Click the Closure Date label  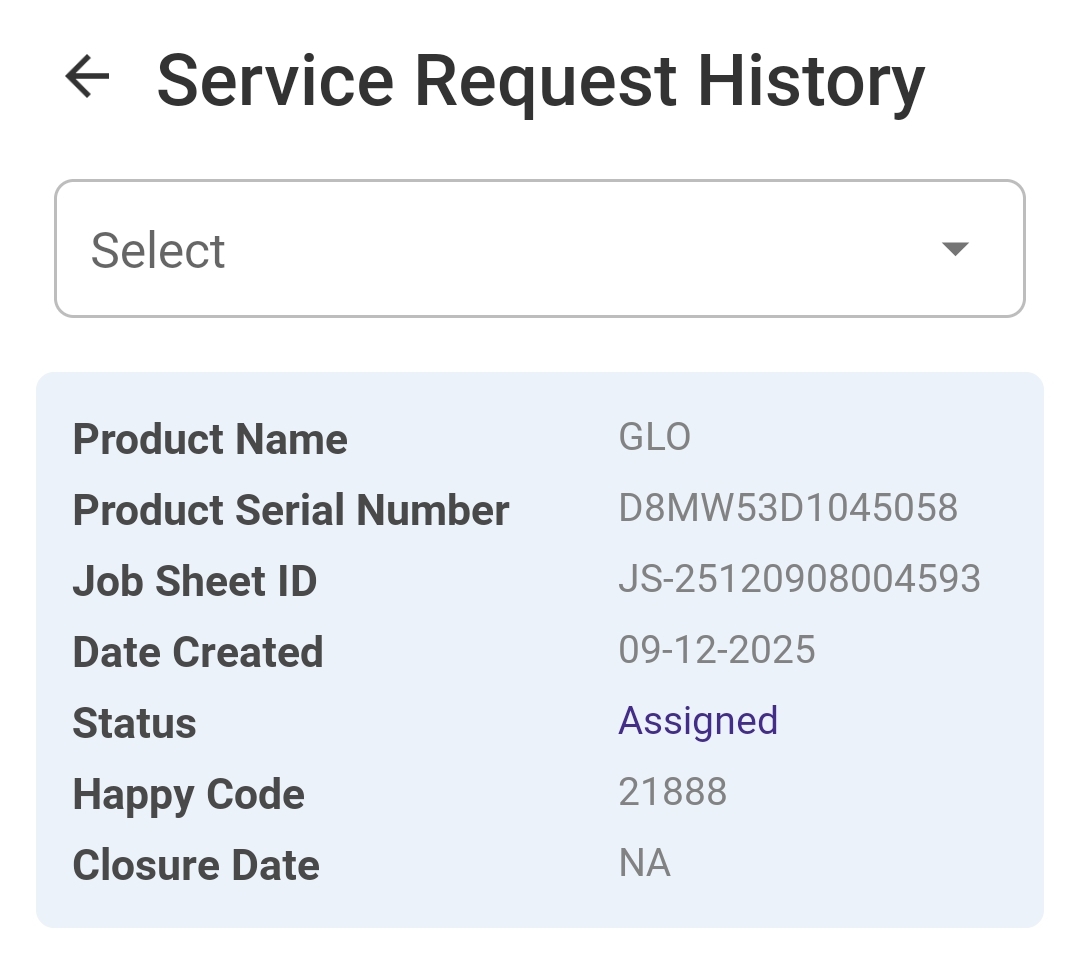(x=196, y=866)
